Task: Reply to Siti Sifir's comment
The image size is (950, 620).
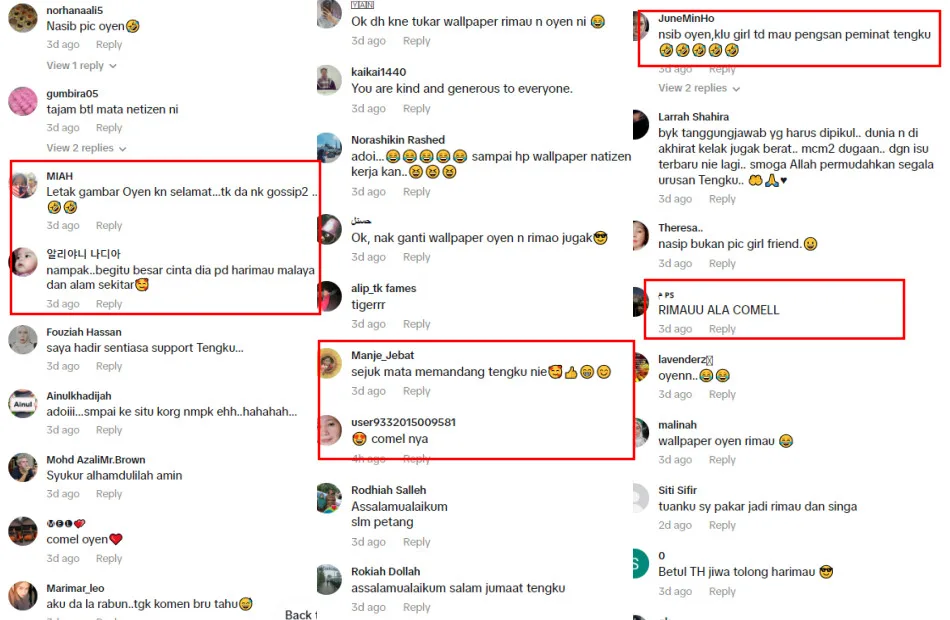Action: pyautogui.click(x=722, y=525)
